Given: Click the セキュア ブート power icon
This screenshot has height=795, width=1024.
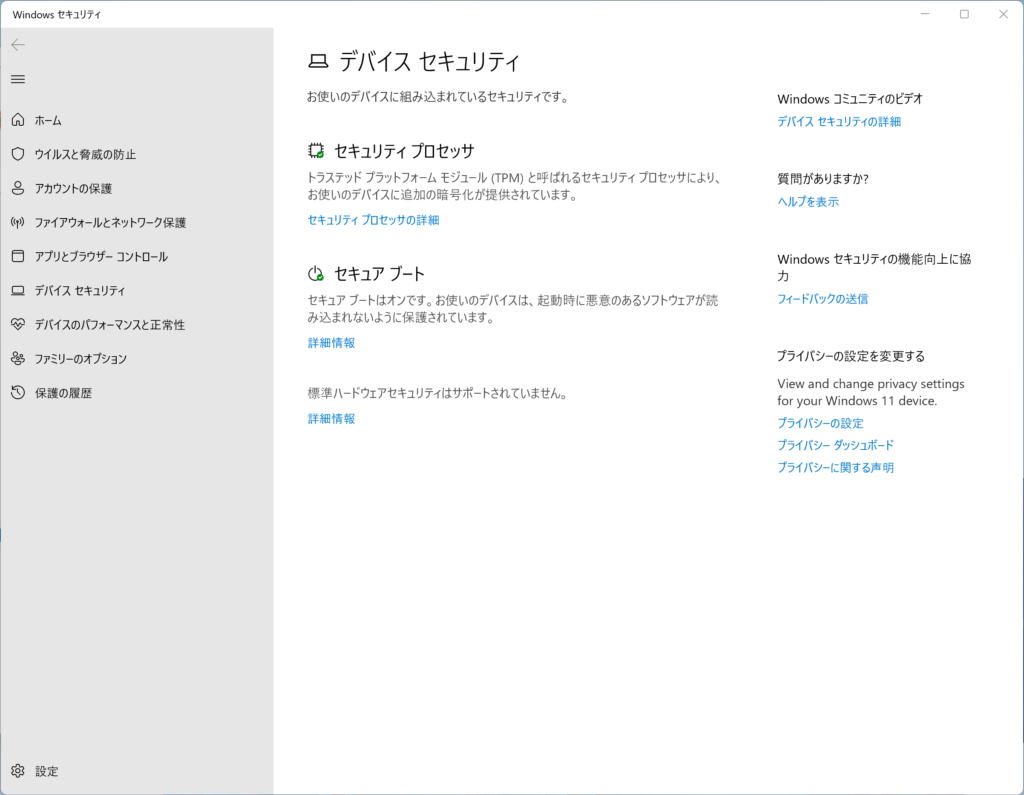Looking at the screenshot, I should click(316, 274).
